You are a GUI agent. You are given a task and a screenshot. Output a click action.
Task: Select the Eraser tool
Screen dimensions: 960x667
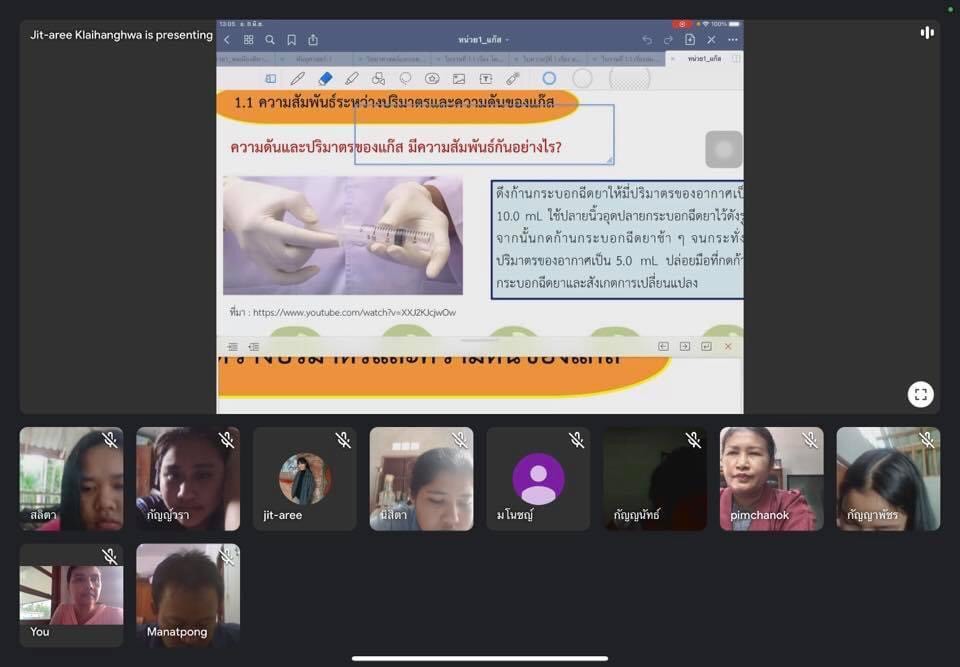tap(325, 78)
